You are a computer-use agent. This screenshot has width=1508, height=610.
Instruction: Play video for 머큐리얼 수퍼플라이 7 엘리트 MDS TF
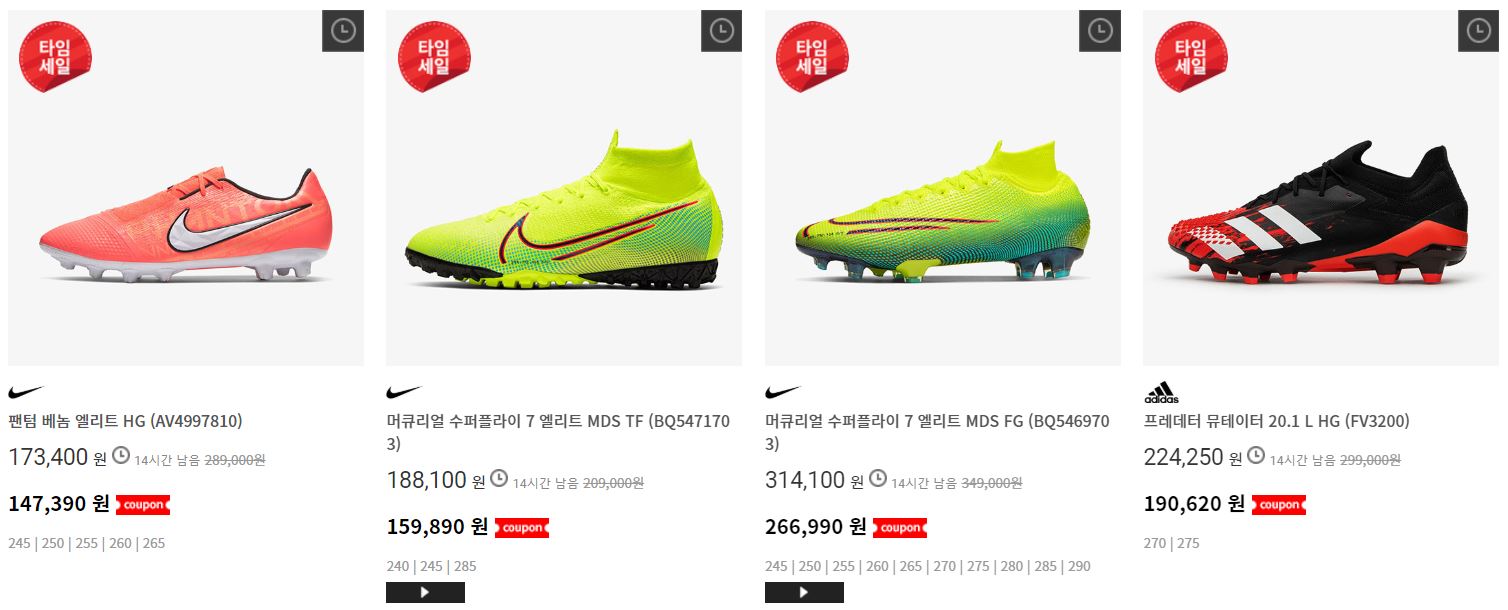click(425, 592)
